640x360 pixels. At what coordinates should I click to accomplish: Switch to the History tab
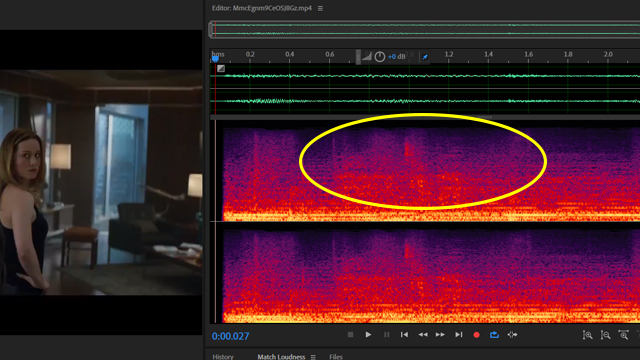[x=223, y=357]
